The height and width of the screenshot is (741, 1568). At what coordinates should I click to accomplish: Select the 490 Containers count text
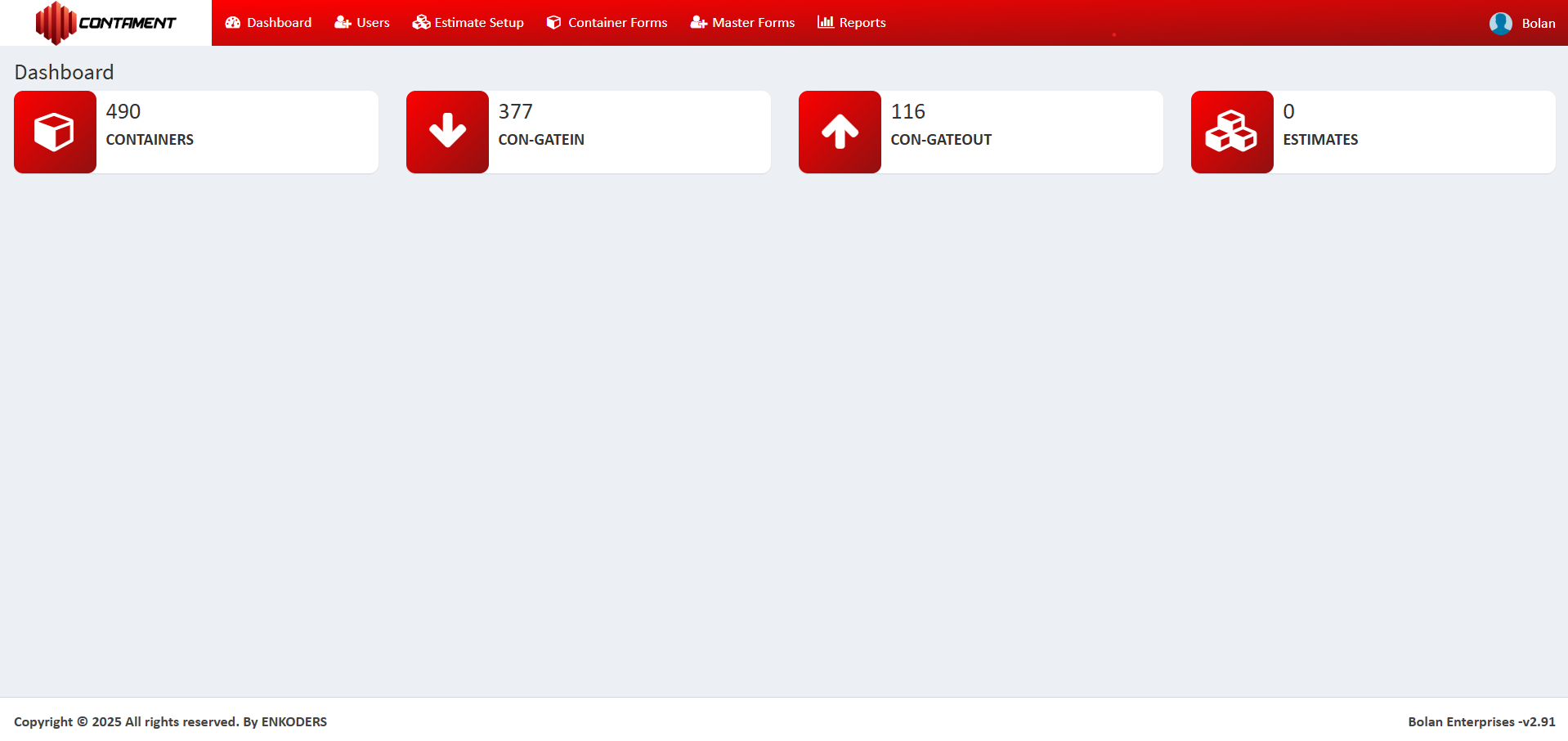(123, 111)
